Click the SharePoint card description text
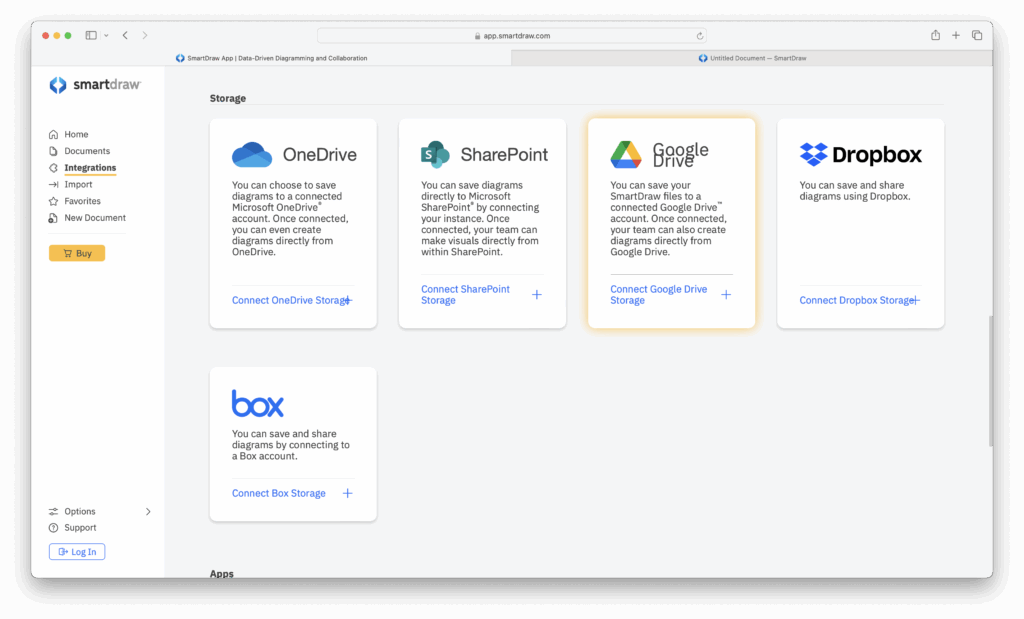This screenshot has width=1024, height=619. coord(481,218)
